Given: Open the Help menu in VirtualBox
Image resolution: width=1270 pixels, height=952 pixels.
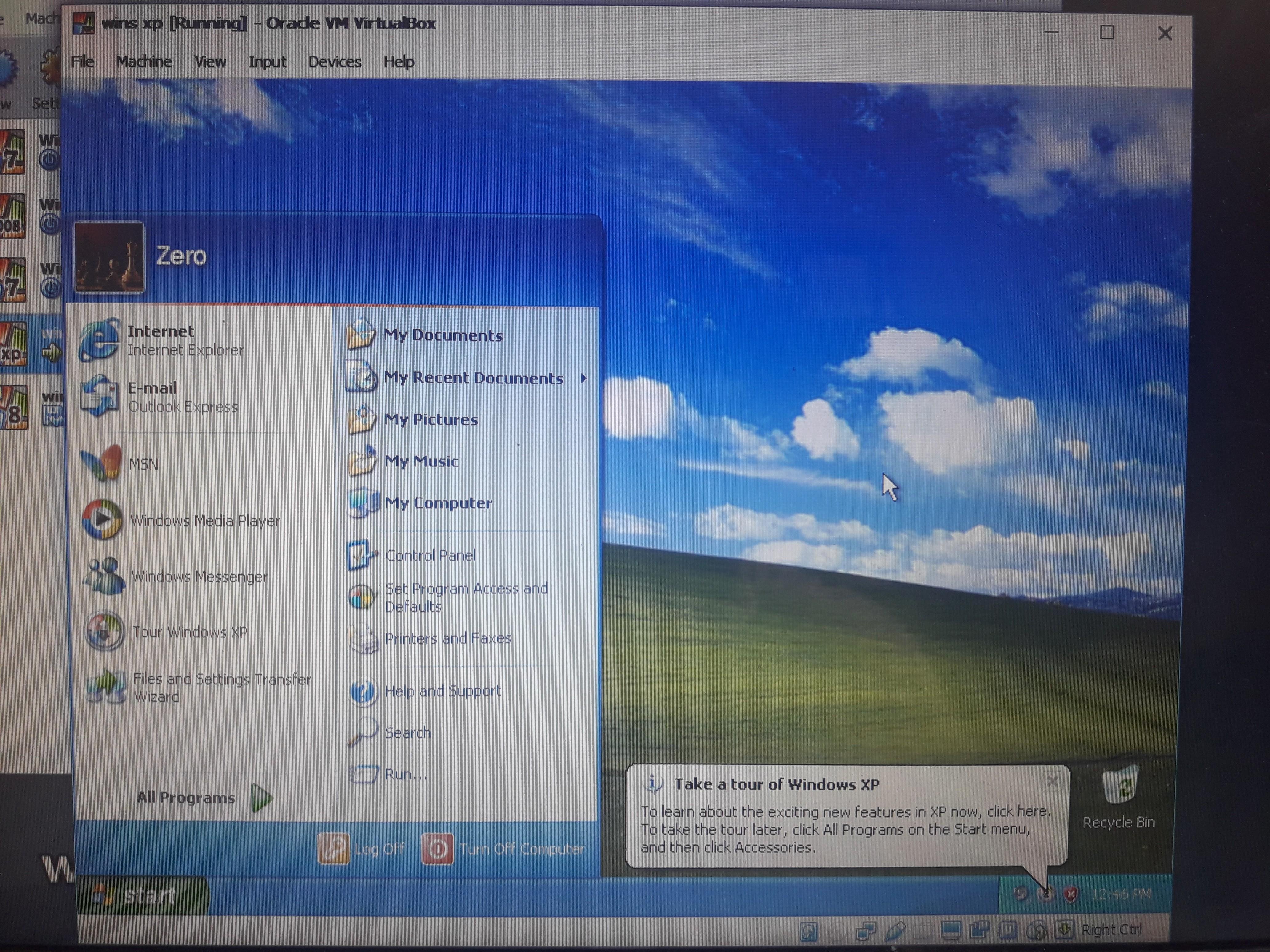Looking at the screenshot, I should pyautogui.click(x=398, y=61).
